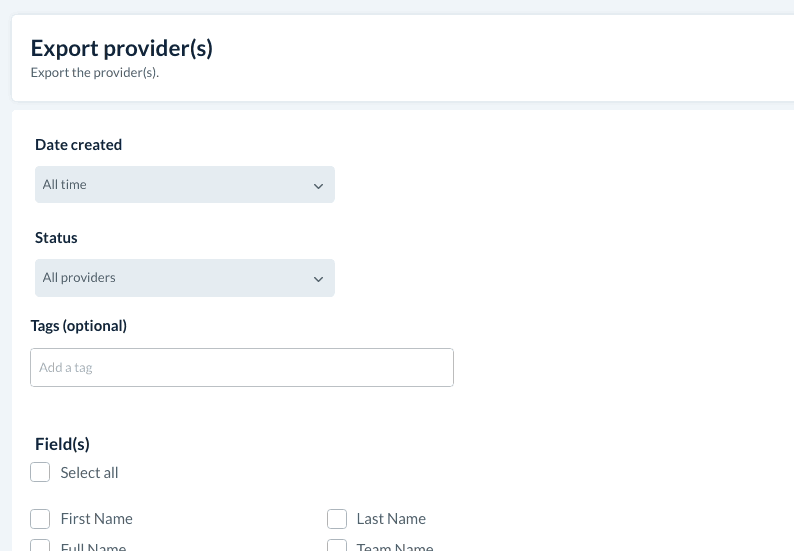Click the Tags (optional) label
The width and height of the screenshot is (794, 551).
pyautogui.click(x=81, y=326)
